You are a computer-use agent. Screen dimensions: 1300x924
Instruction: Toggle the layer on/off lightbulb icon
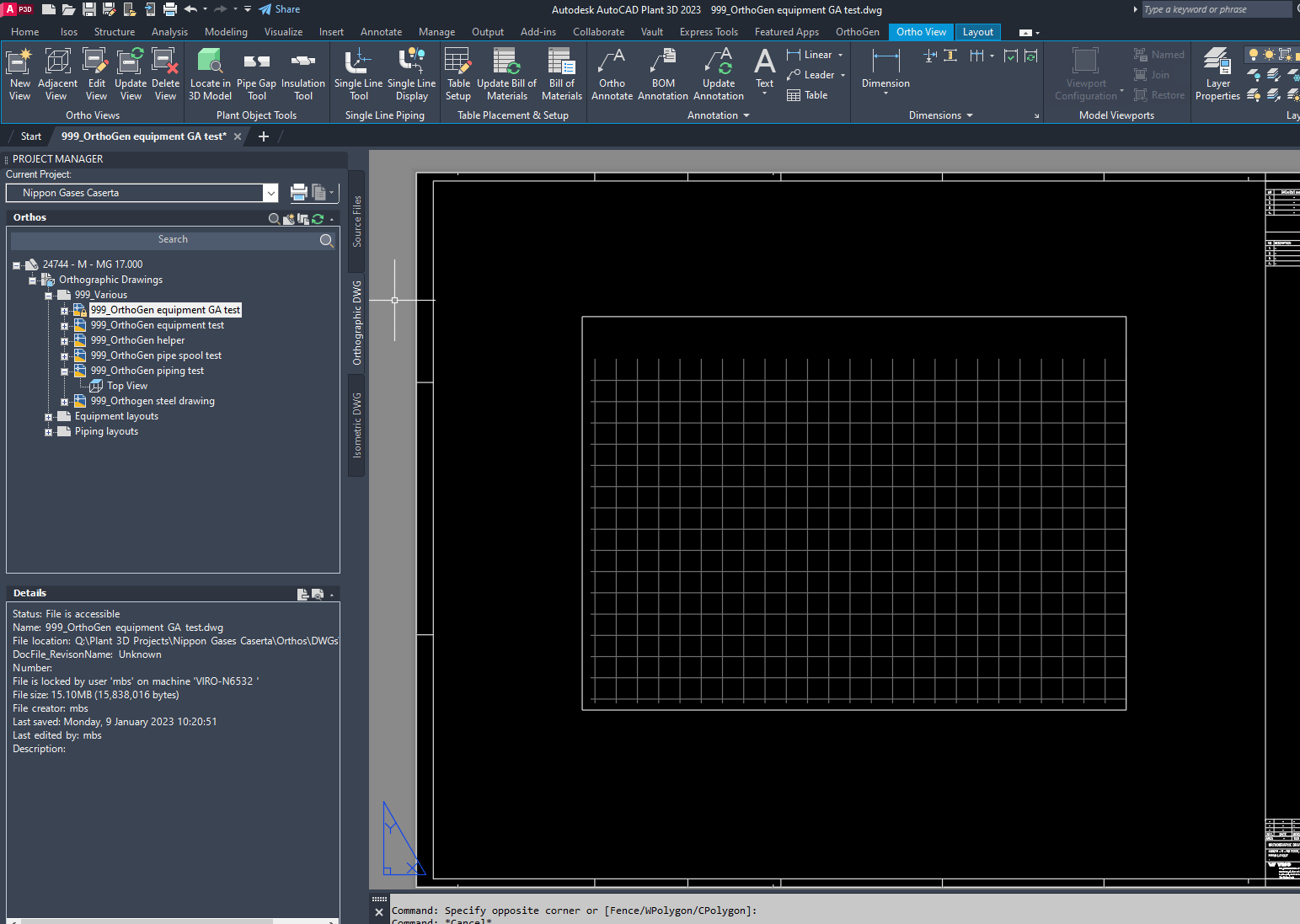point(1254,54)
